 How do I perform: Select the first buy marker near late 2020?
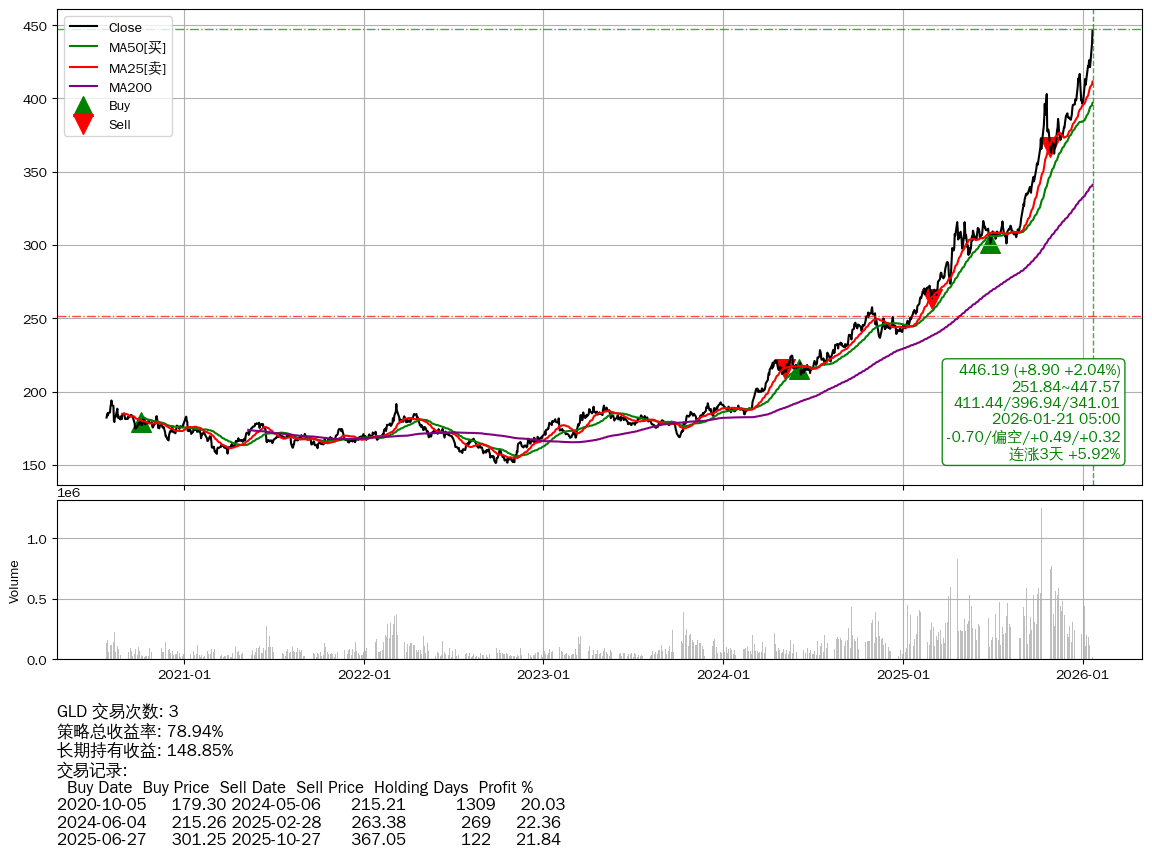coord(141,423)
